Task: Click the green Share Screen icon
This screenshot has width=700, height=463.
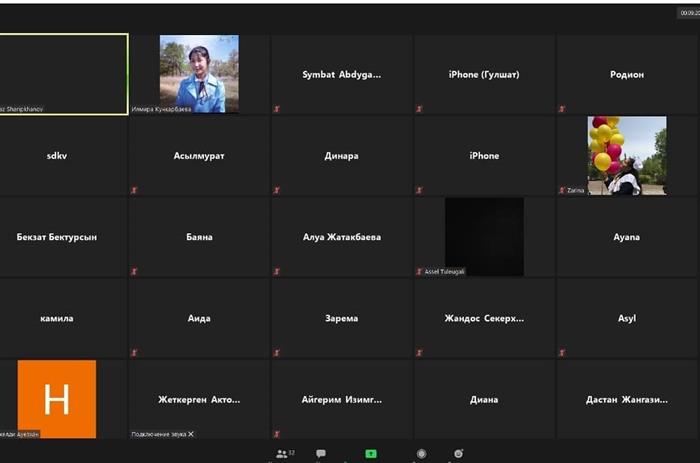Action: pos(371,454)
